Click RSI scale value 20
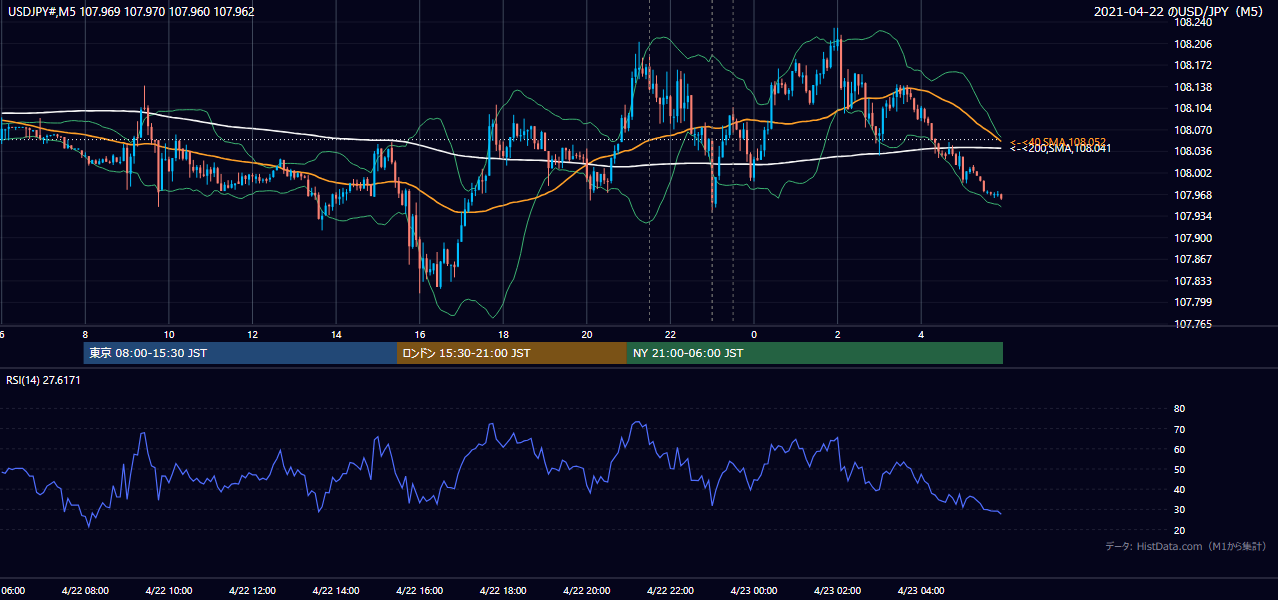The height and width of the screenshot is (600, 1278). click(1179, 530)
